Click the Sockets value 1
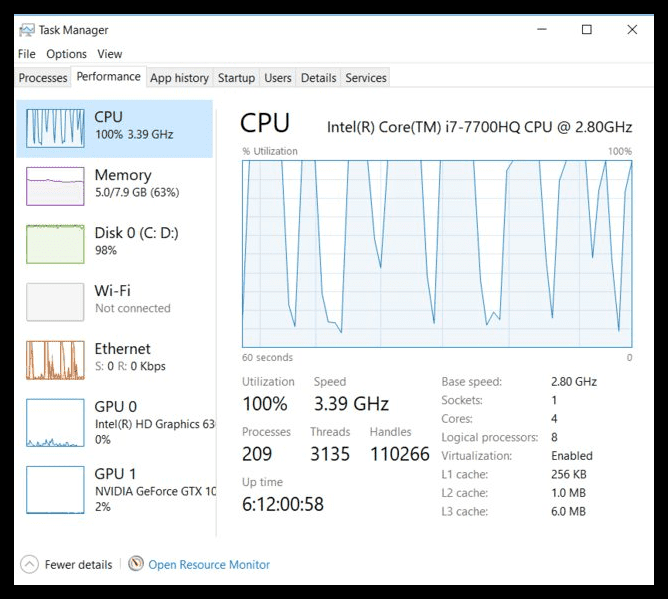Screen dimensions: 668x599 click(554, 400)
